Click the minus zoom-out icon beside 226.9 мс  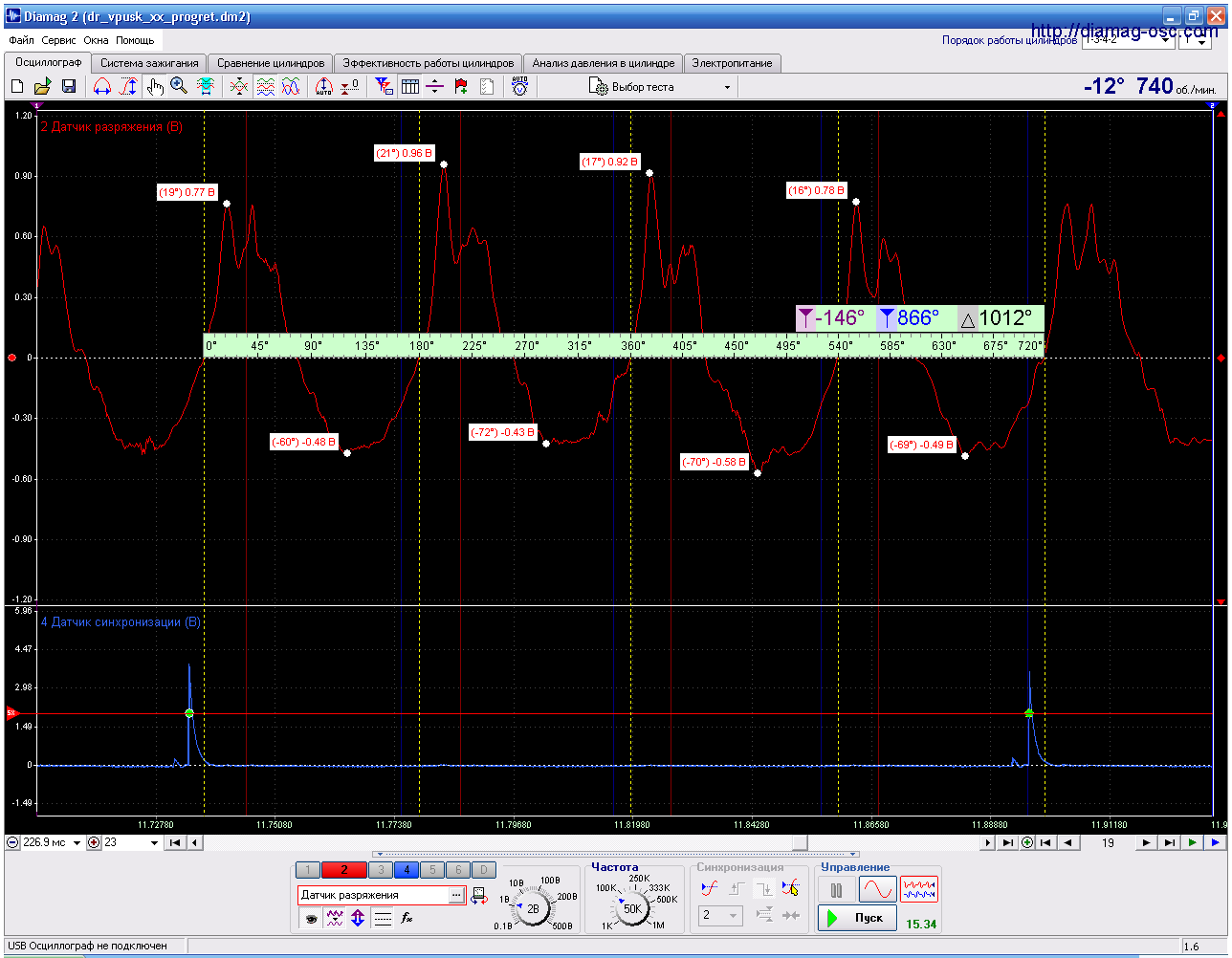pyautogui.click(x=12, y=843)
